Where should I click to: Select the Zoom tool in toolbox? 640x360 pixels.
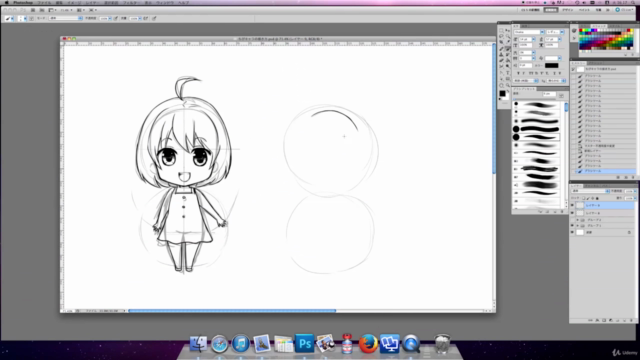pyautogui.click(x=508, y=85)
